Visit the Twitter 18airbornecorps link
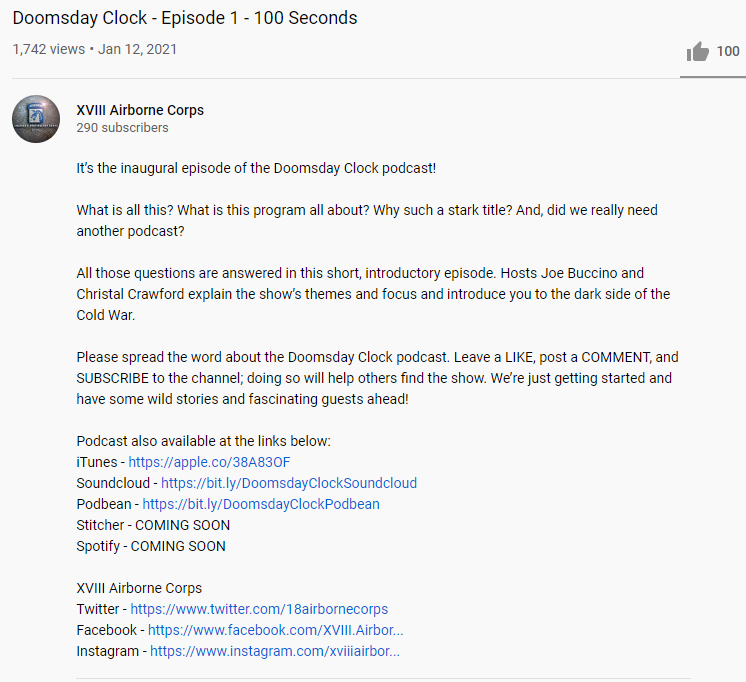Screen dimensions: 746x682 click(x=259, y=609)
